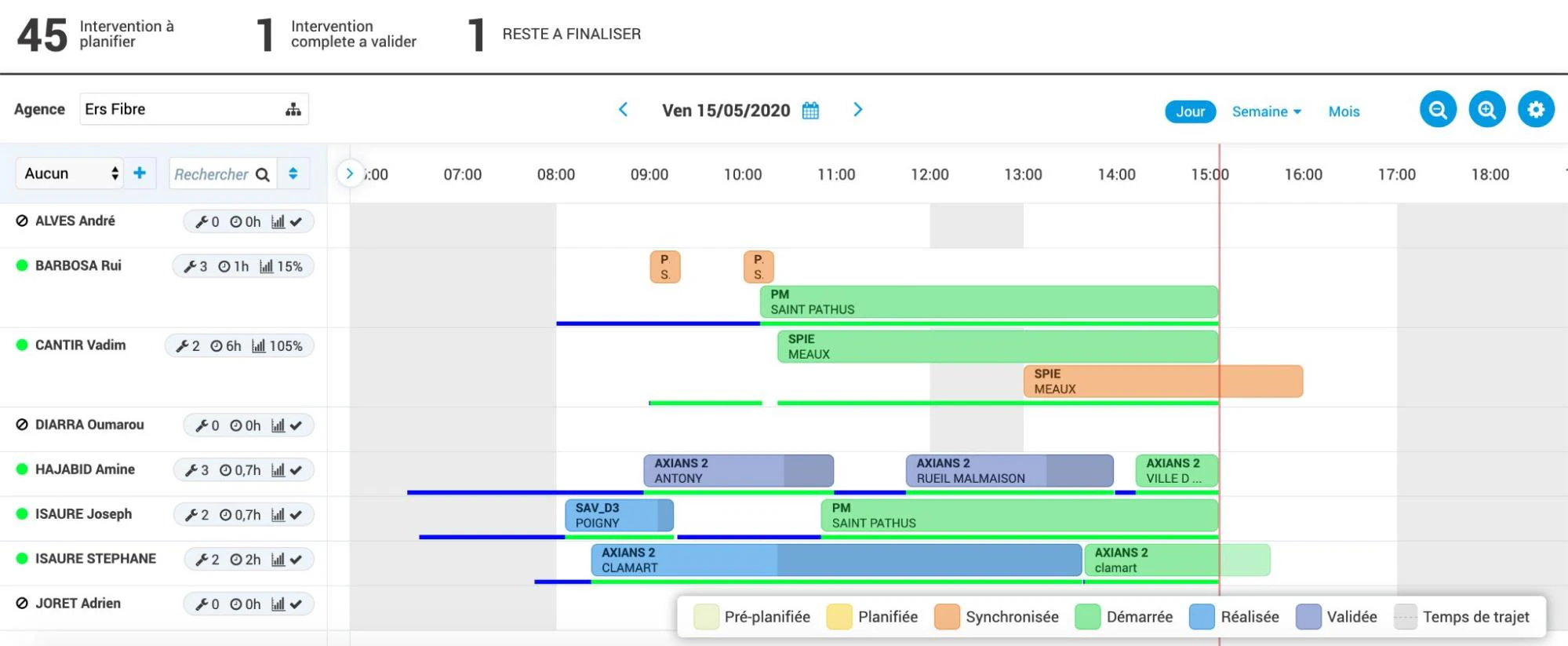
Task: Open interventions à planifier counter
Action: pyautogui.click(x=96, y=35)
